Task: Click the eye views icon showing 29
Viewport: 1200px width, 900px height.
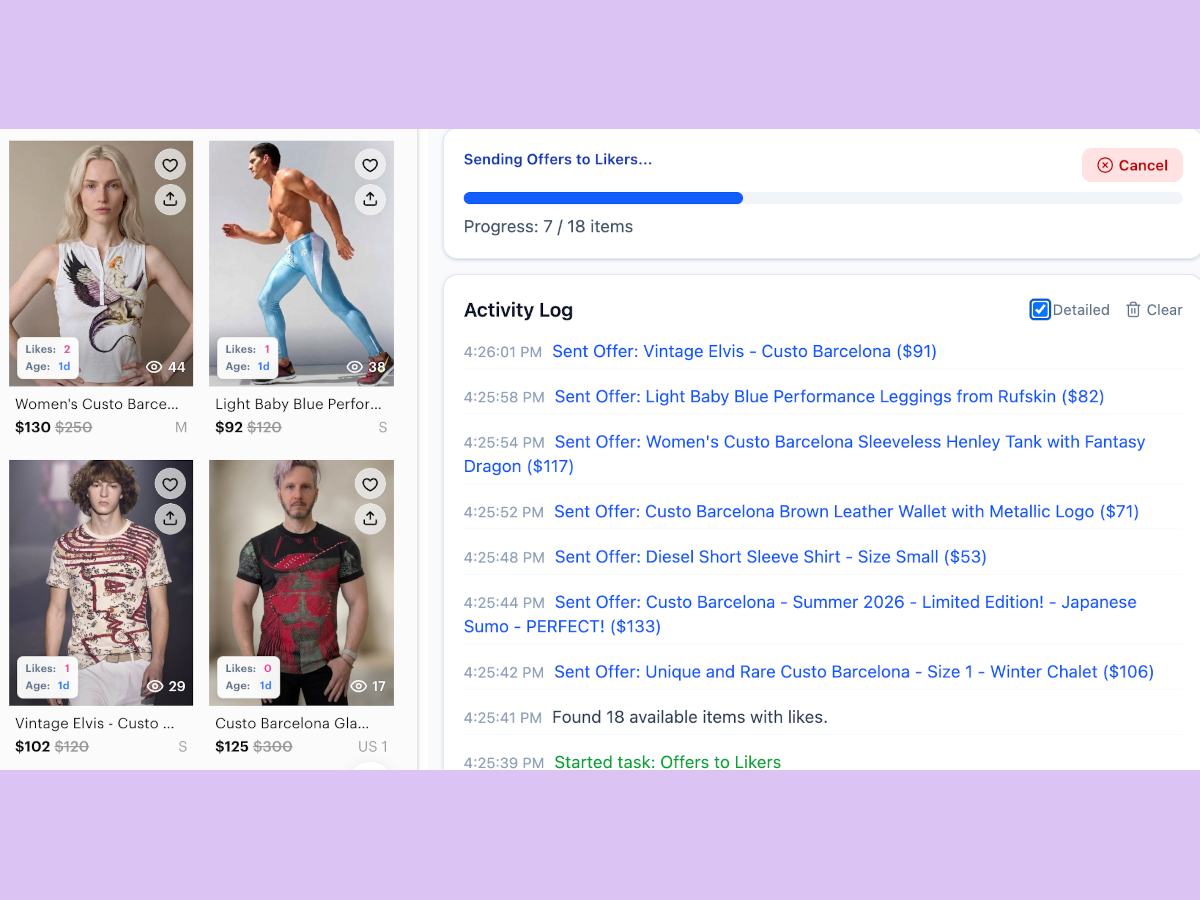Action: click(x=155, y=686)
